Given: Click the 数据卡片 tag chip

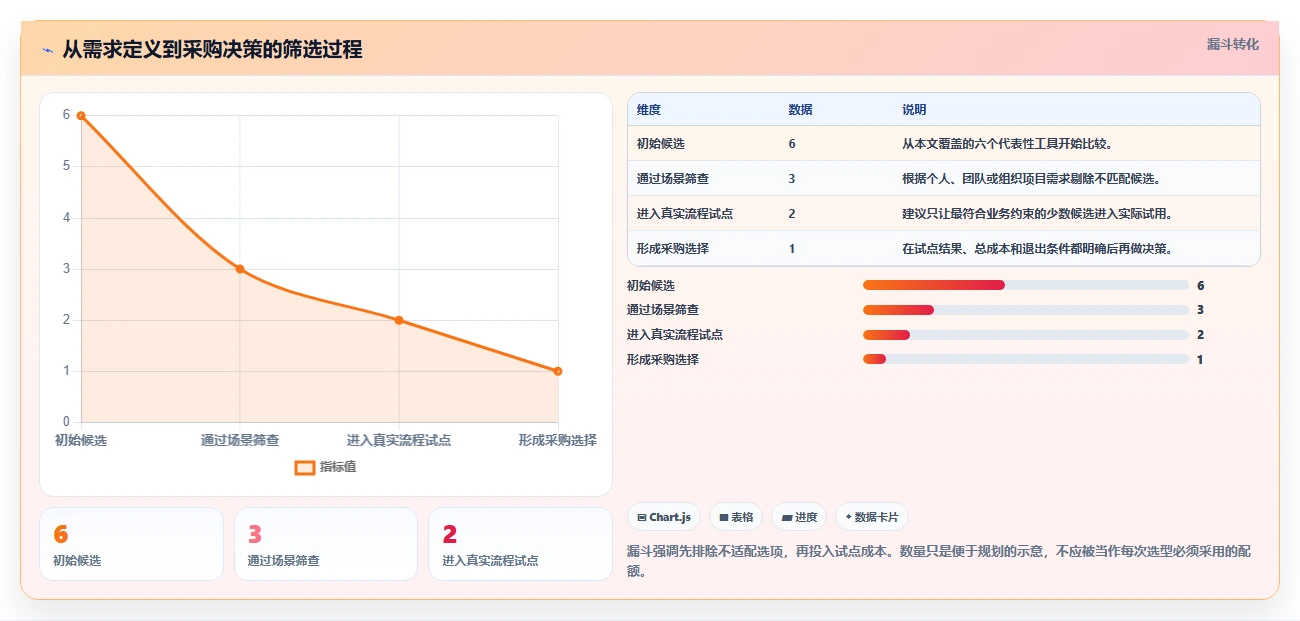Looking at the screenshot, I should pyautogui.click(x=872, y=517).
